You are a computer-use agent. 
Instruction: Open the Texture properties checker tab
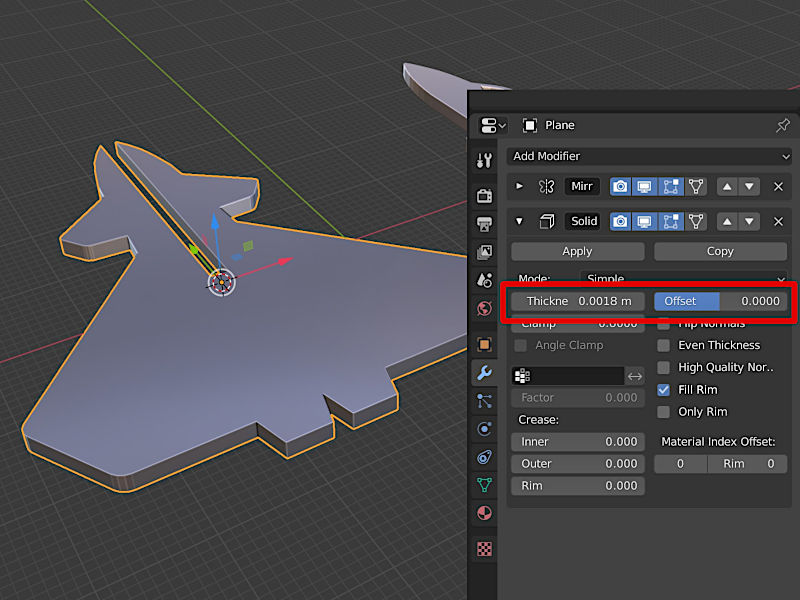(484, 549)
